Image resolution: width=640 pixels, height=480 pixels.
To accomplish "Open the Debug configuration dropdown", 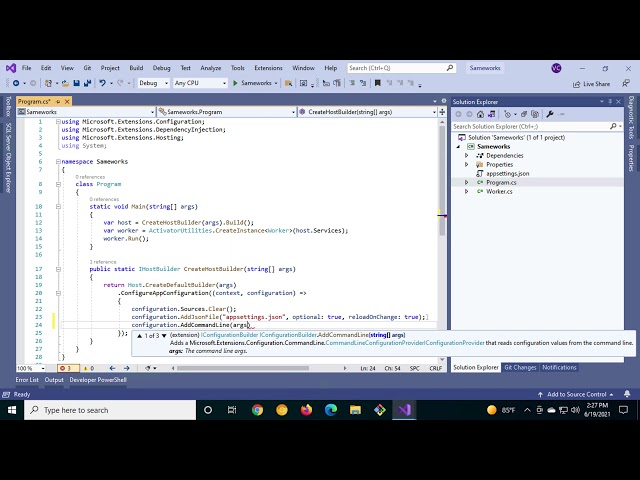I will (153, 83).
